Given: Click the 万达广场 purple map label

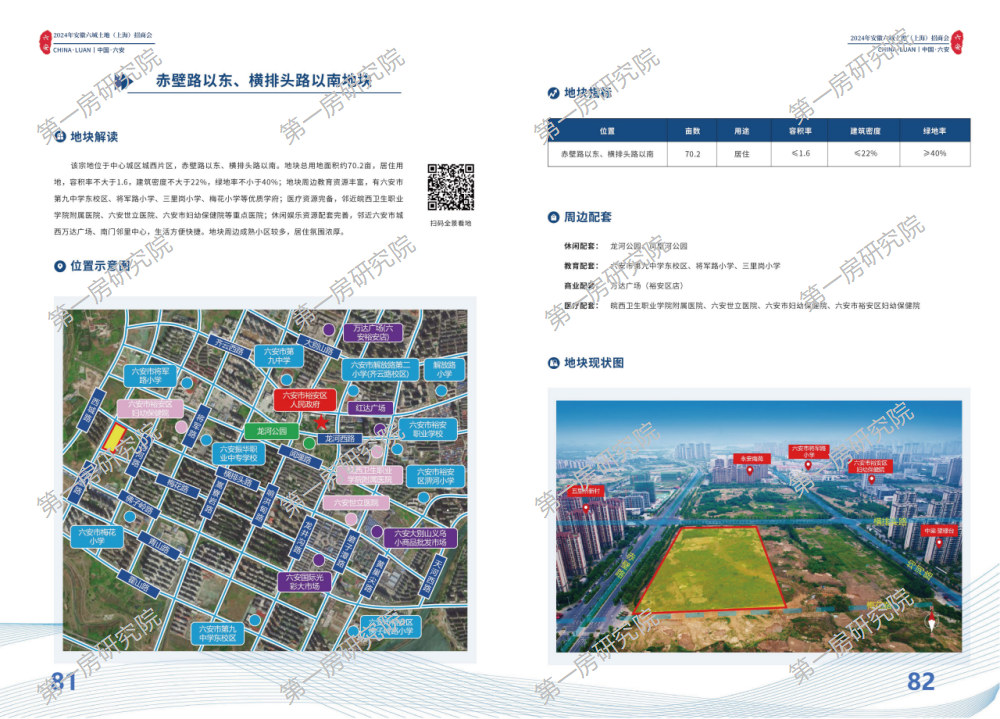Looking at the screenshot, I should pyautogui.click(x=377, y=333).
